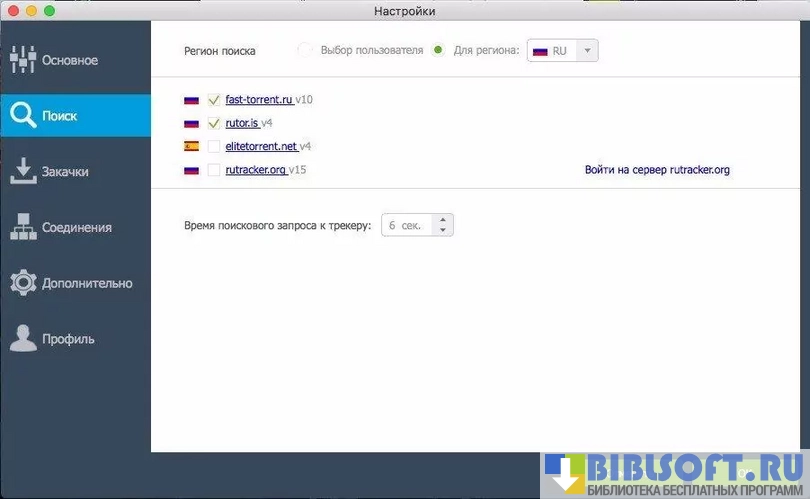
Task: Click the Закачки download icon
Action: click(x=22, y=172)
